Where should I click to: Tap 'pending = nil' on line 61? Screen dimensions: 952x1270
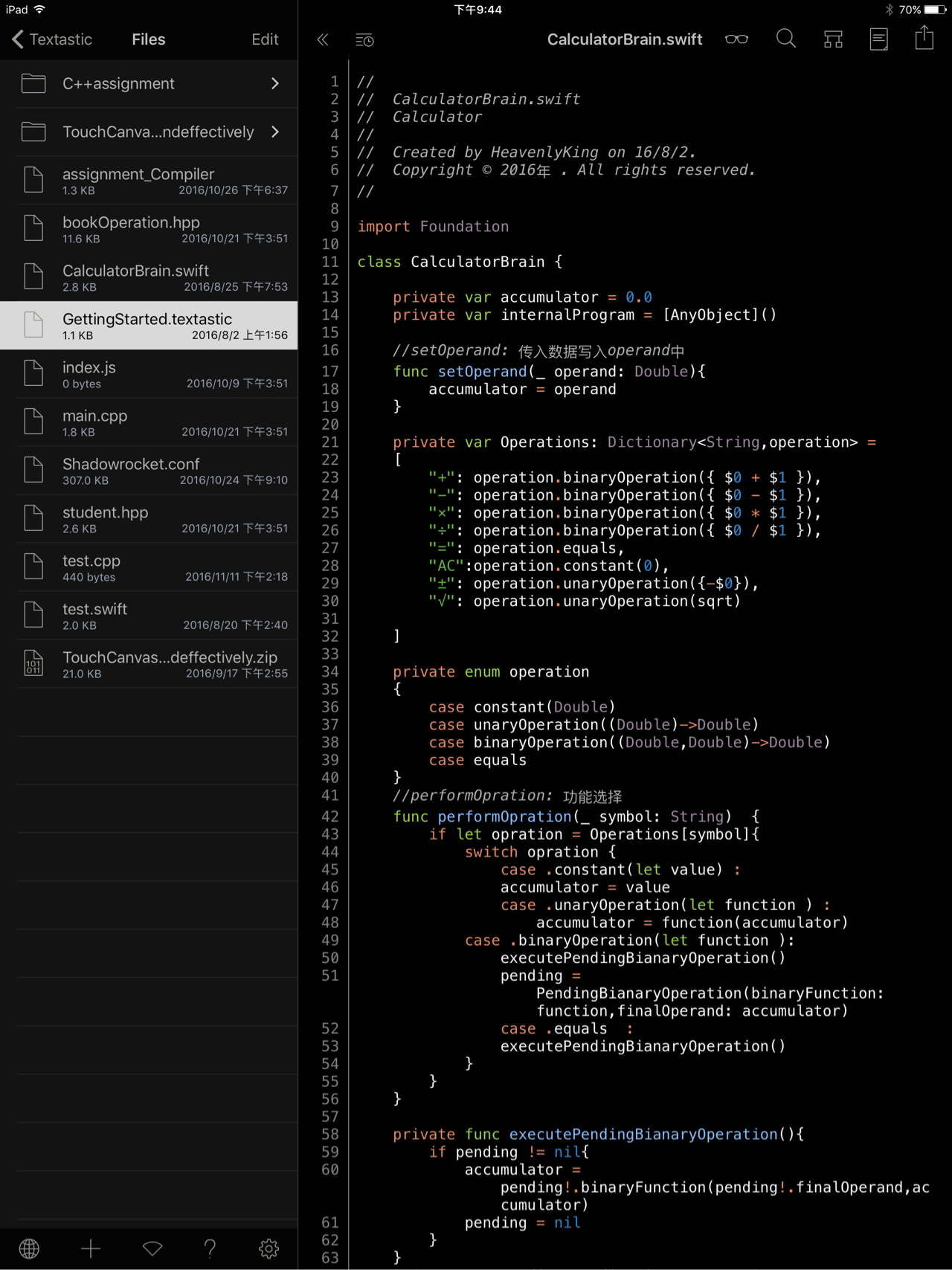click(x=522, y=1223)
